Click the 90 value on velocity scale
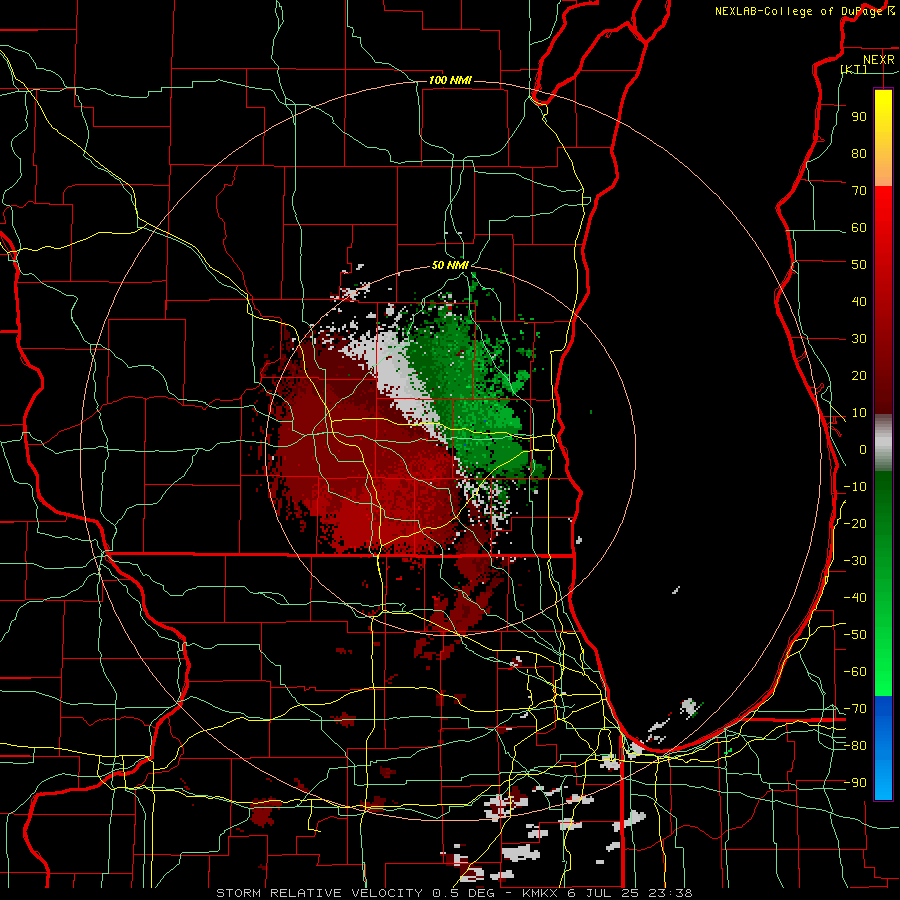 859,117
